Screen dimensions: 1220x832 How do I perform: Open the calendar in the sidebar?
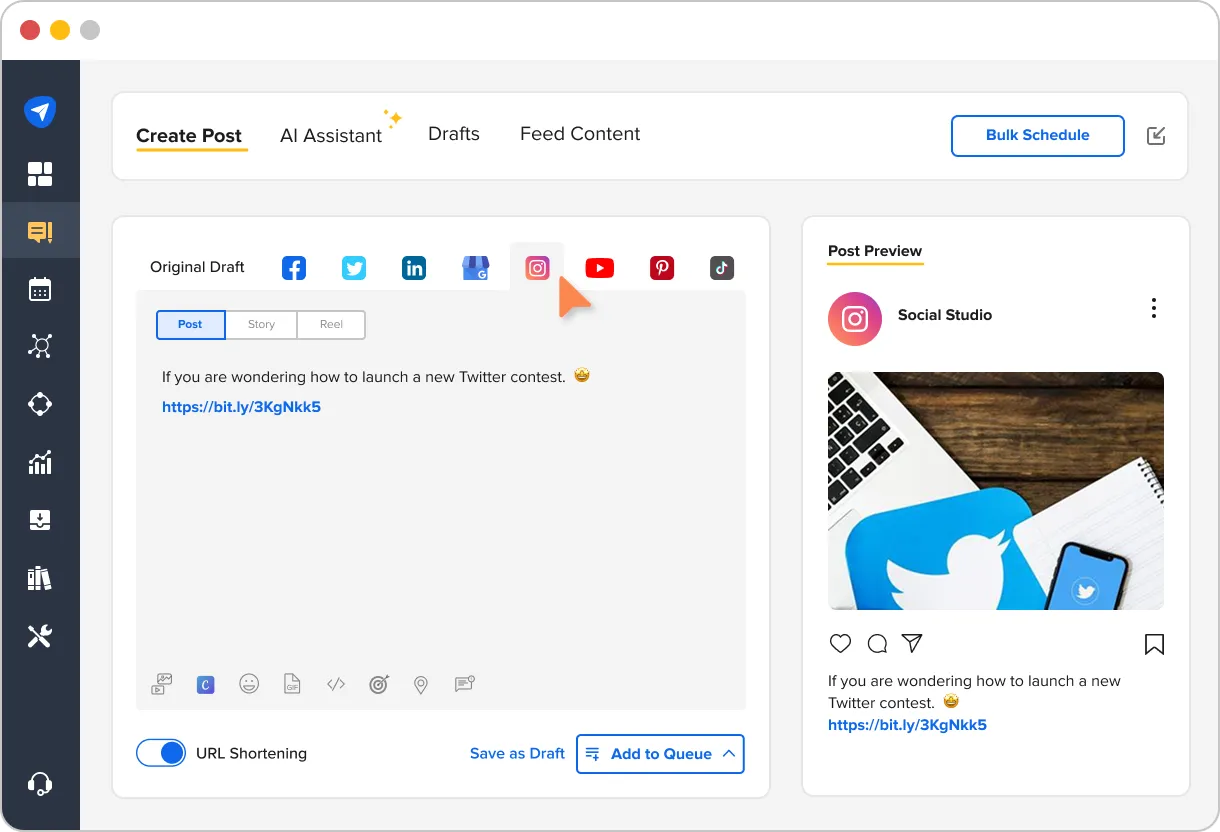(x=40, y=288)
